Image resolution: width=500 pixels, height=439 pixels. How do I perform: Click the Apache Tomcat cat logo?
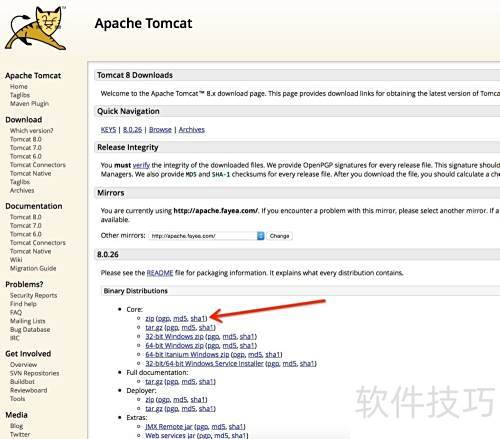(x=35, y=29)
